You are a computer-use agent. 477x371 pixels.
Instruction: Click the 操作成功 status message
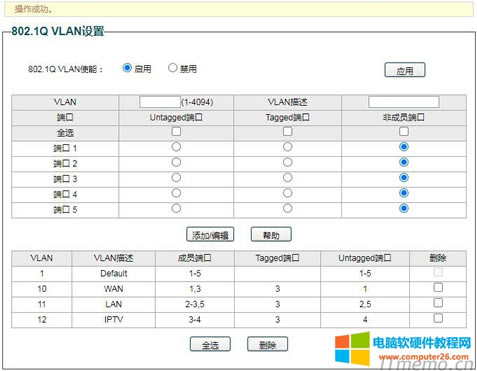click(33, 9)
